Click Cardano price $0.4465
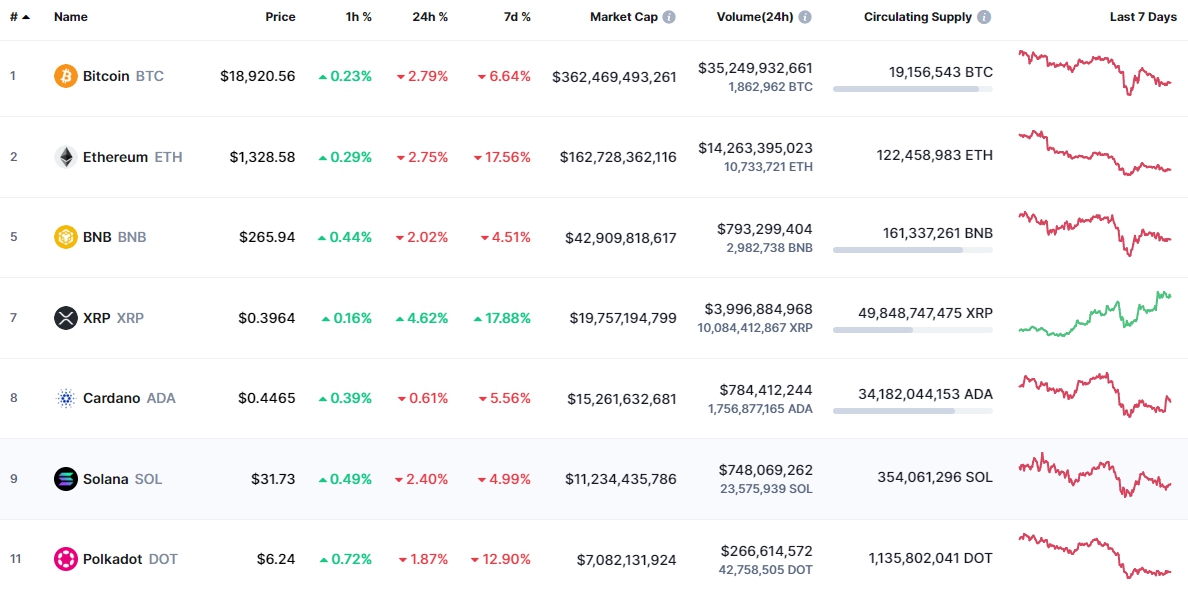The width and height of the screenshot is (1188, 596). 267,398
